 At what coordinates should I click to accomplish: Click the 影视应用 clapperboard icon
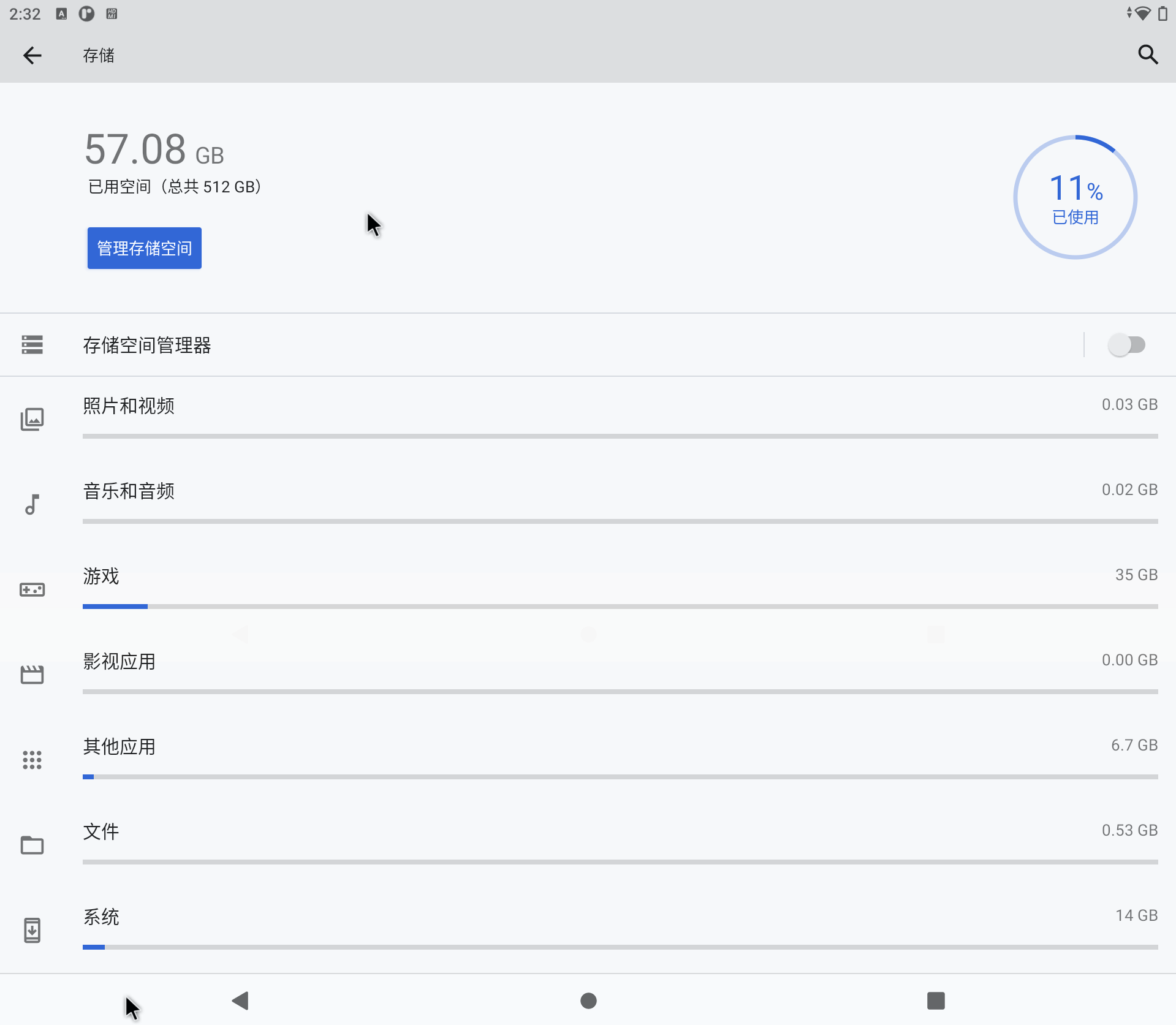click(x=32, y=675)
